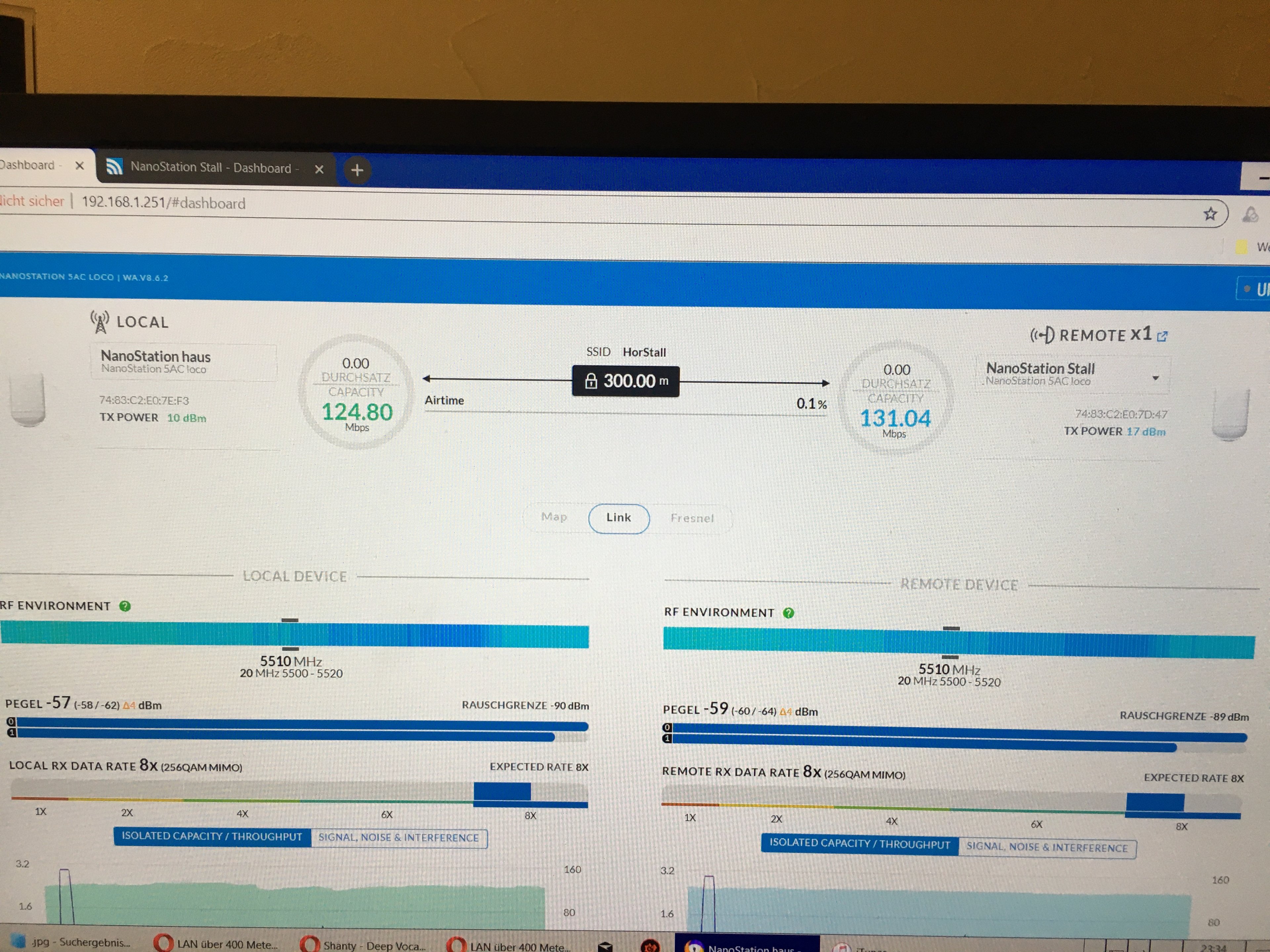Expand the NanoStation Stall remote dropdown
This screenshot has width=1270, height=952.
pos(1155,378)
